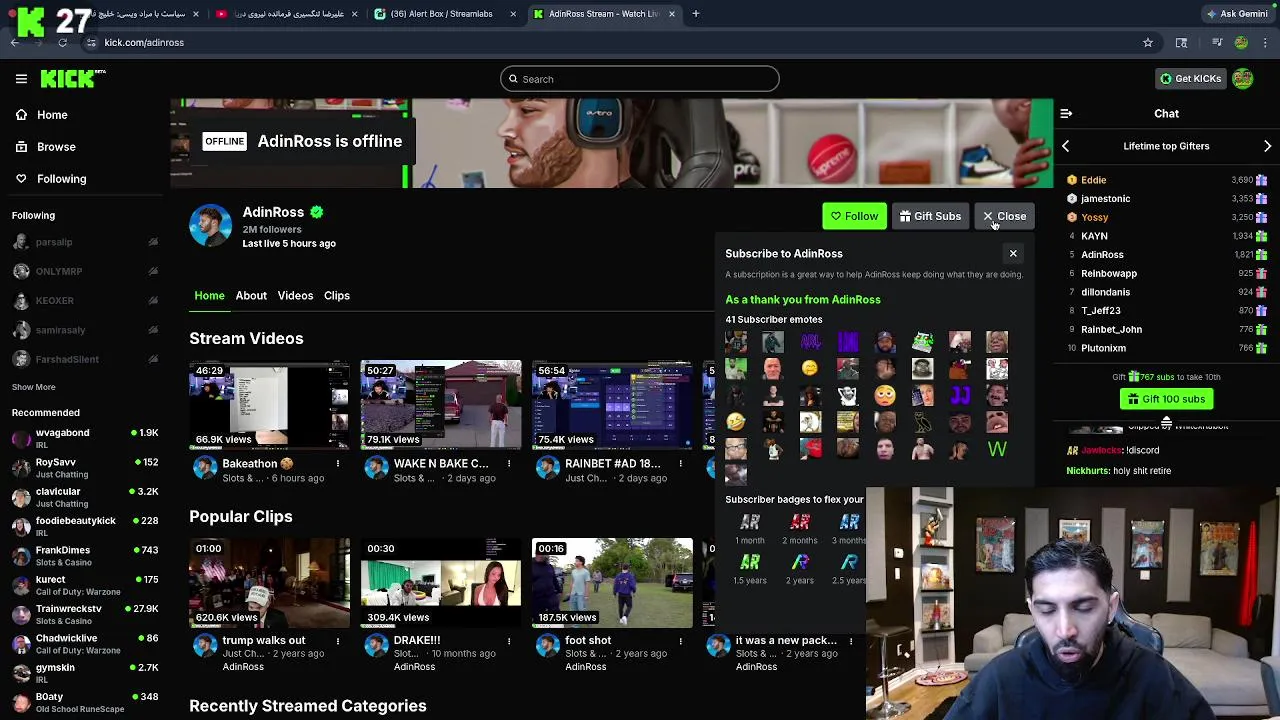The height and width of the screenshot is (720, 1280).
Task: Open the WAKE N BAKE video thumbnail
Action: tap(441, 405)
